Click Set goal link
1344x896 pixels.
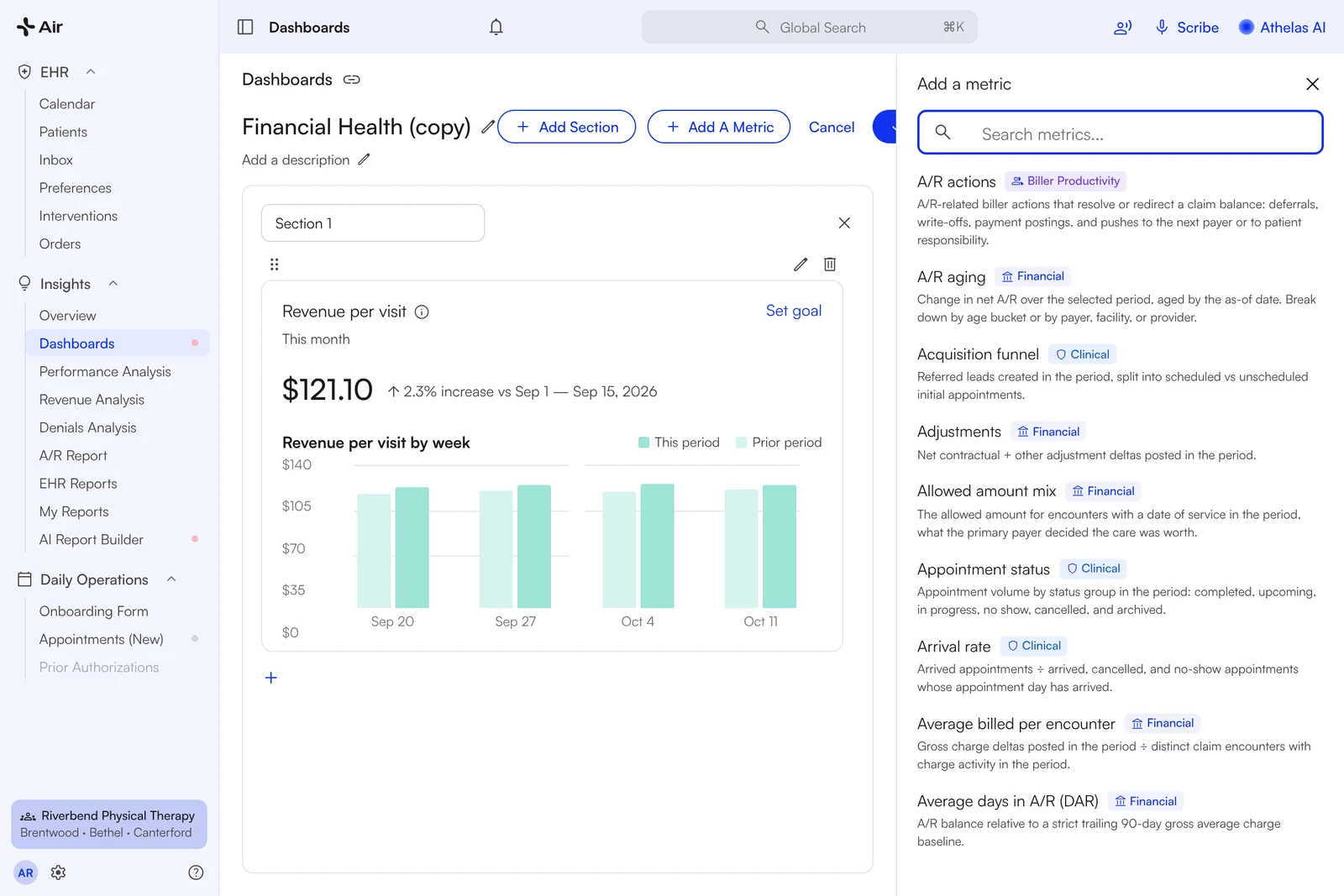[794, 311]
